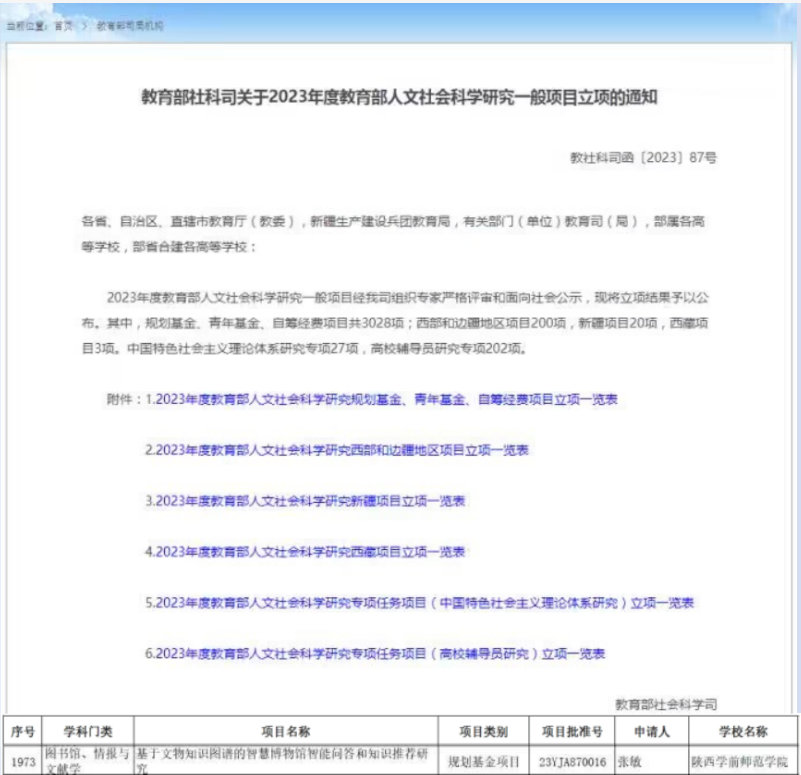Click the 学科门类 column header

point(88,732)
